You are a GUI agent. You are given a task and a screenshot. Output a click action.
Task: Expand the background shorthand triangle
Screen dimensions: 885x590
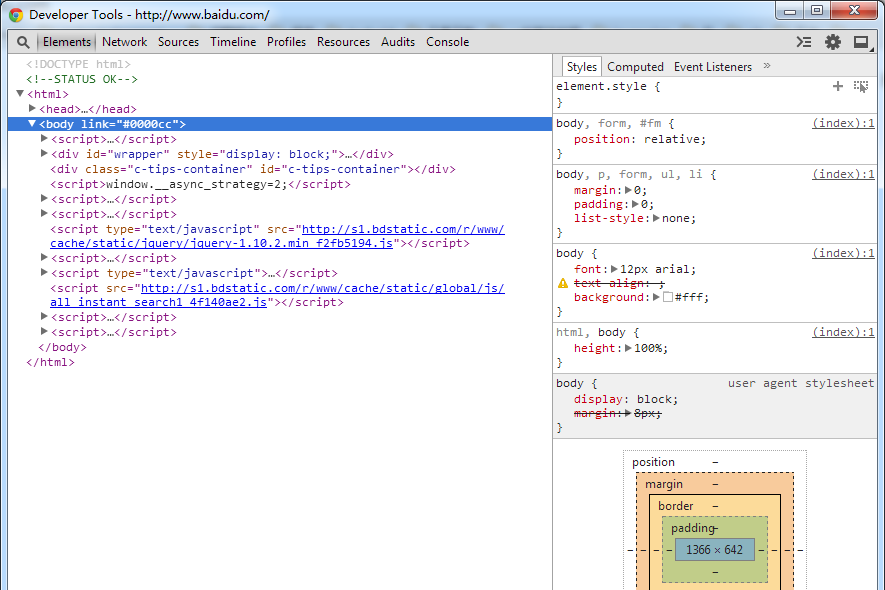pos(656,297)
